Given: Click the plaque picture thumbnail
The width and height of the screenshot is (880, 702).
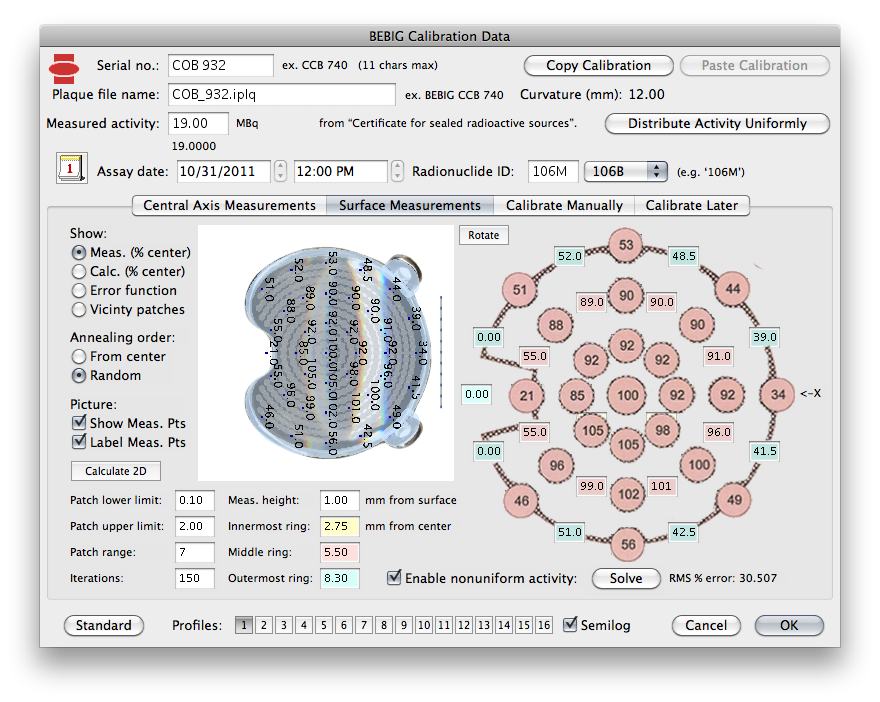Looking at the screenshot, I should [326, 353].
